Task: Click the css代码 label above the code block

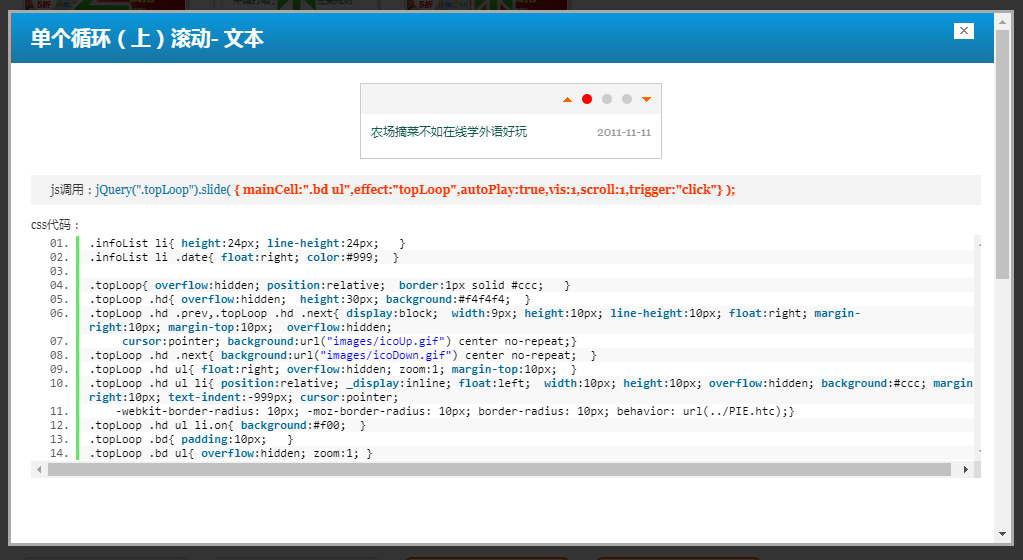Action: (x=55, y=225)
